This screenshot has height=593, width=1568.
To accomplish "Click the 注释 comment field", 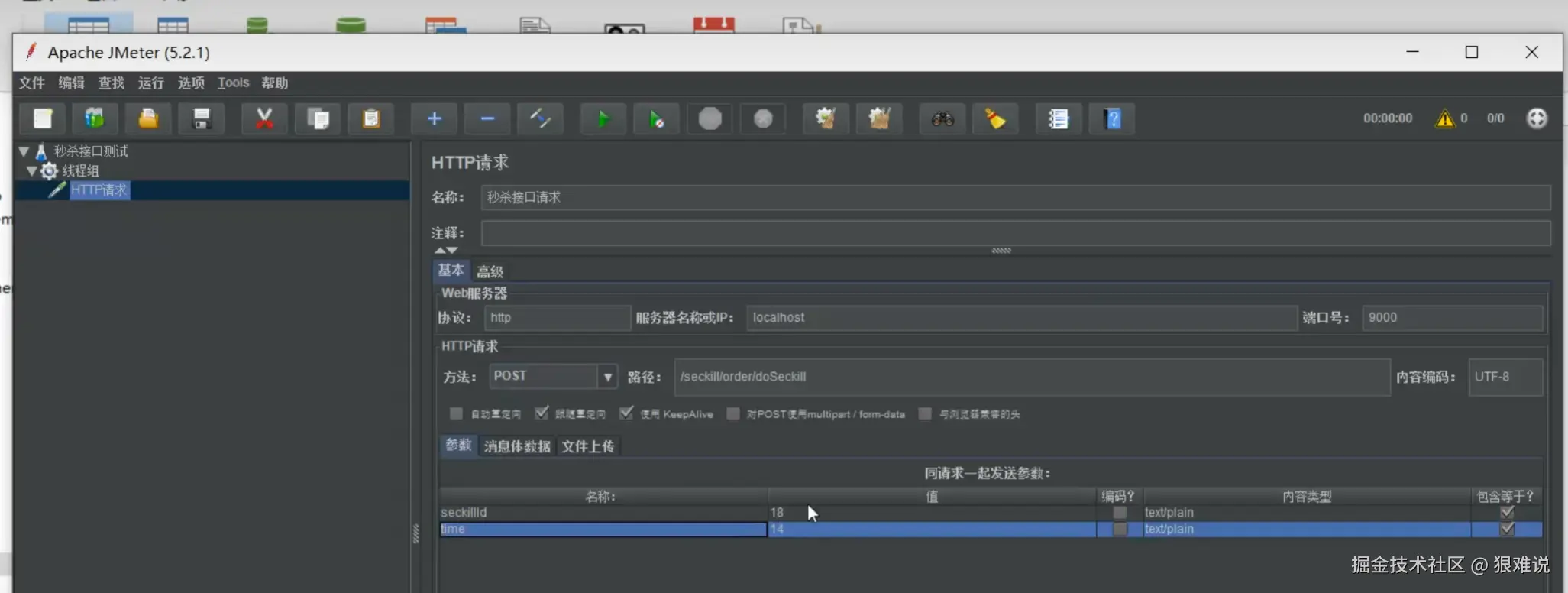I will pyautogui.click(x=1016, y=232).
